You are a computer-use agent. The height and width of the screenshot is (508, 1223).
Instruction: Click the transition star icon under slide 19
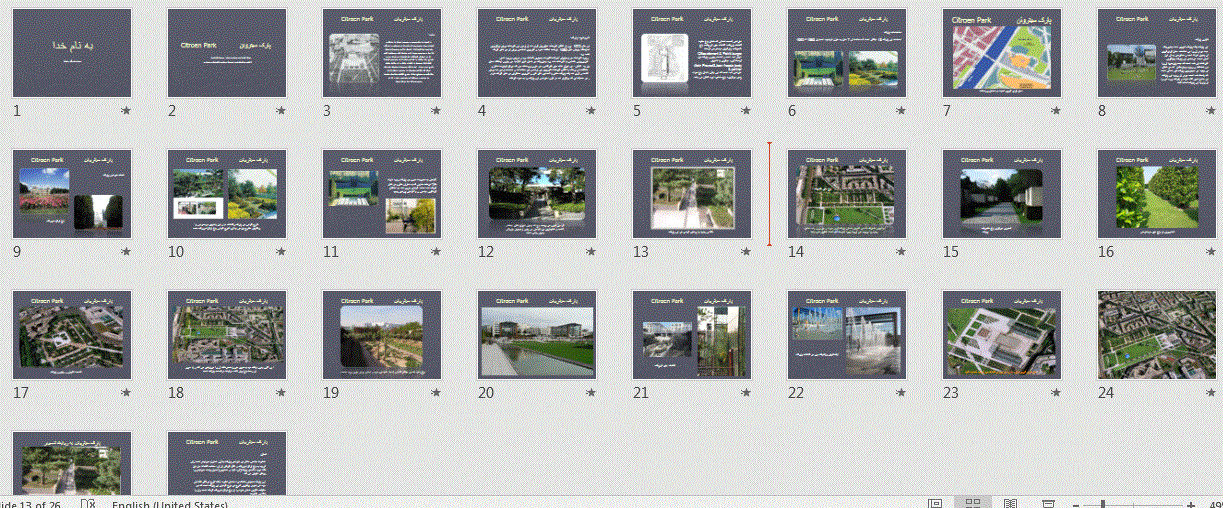[x=436, y=393]
